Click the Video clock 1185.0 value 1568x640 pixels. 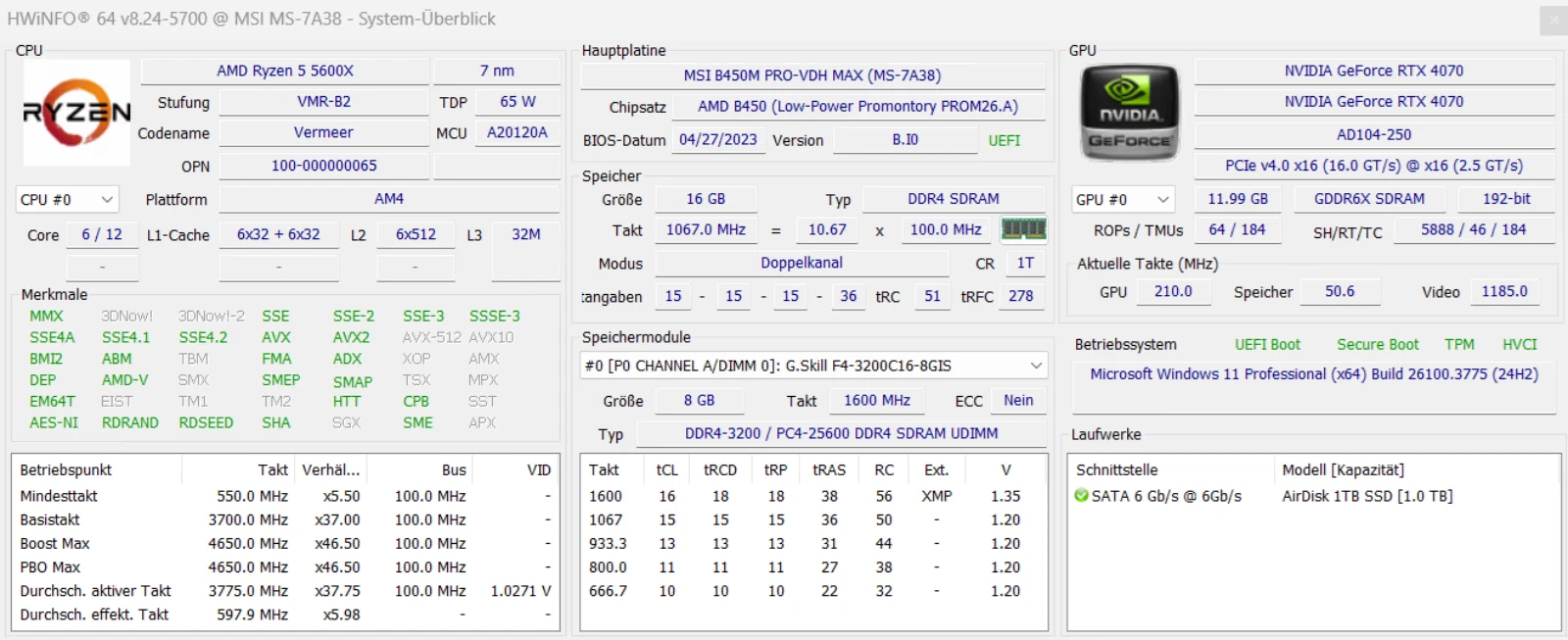1504,292
